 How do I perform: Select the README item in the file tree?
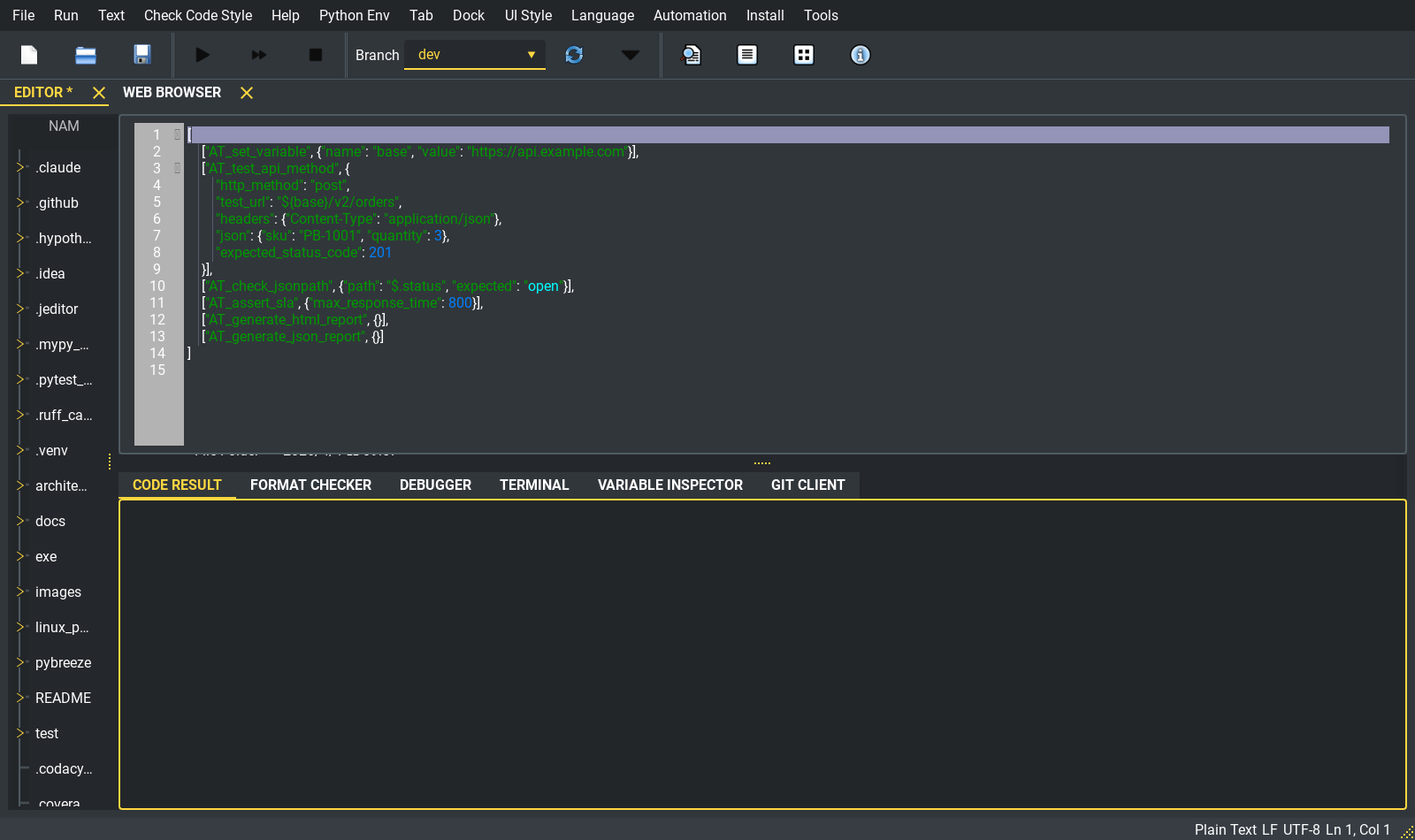click(x=63, y=698)
